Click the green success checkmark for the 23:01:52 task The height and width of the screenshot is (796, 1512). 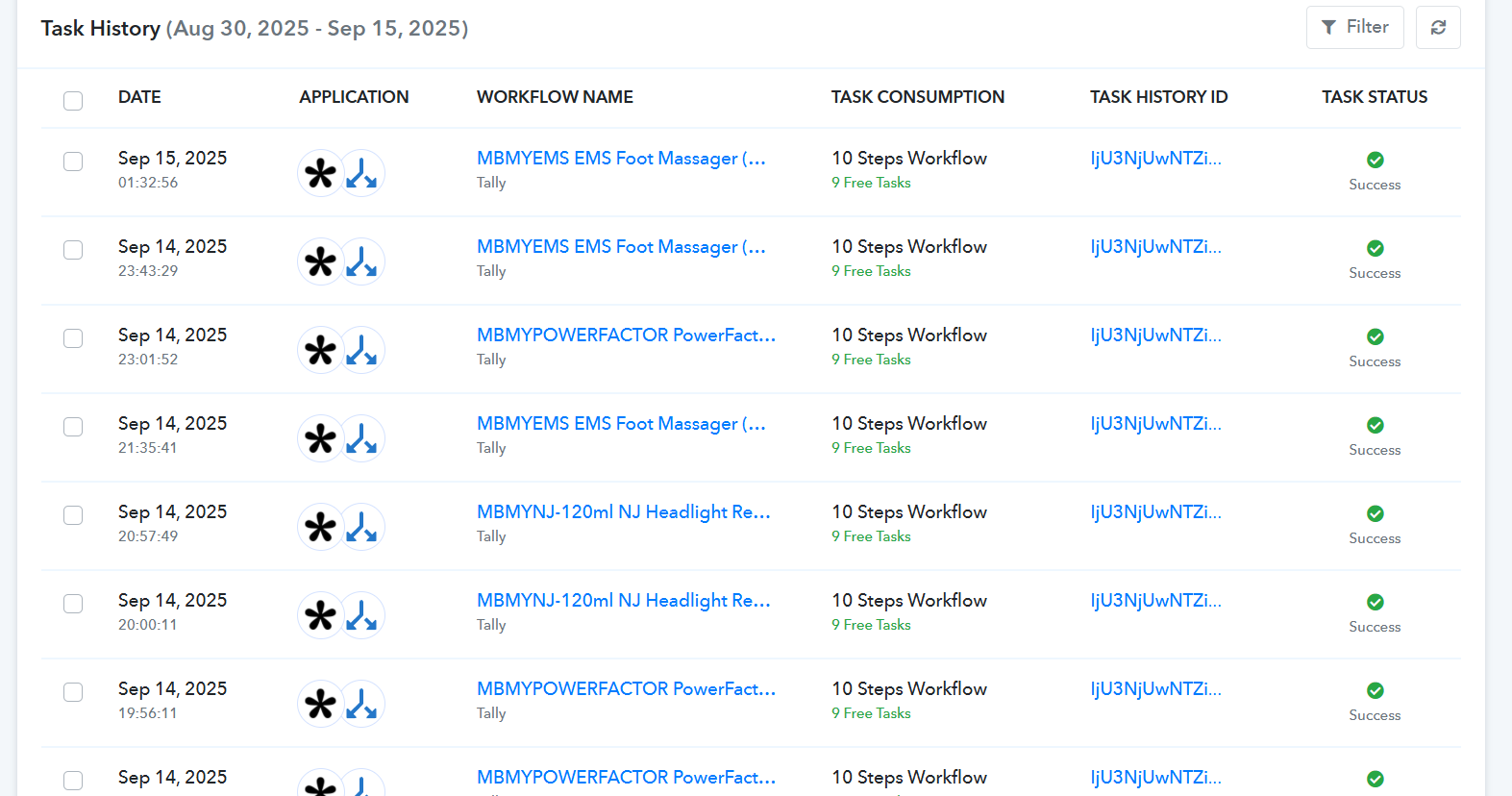[1375, 336]
